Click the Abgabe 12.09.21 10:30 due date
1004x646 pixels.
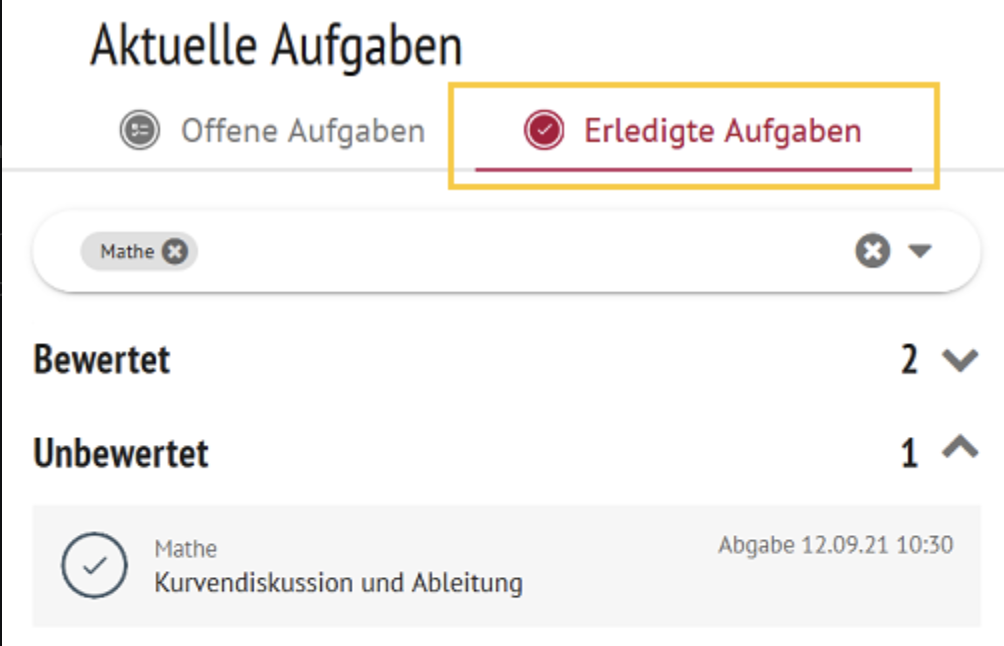pos(835,545)
